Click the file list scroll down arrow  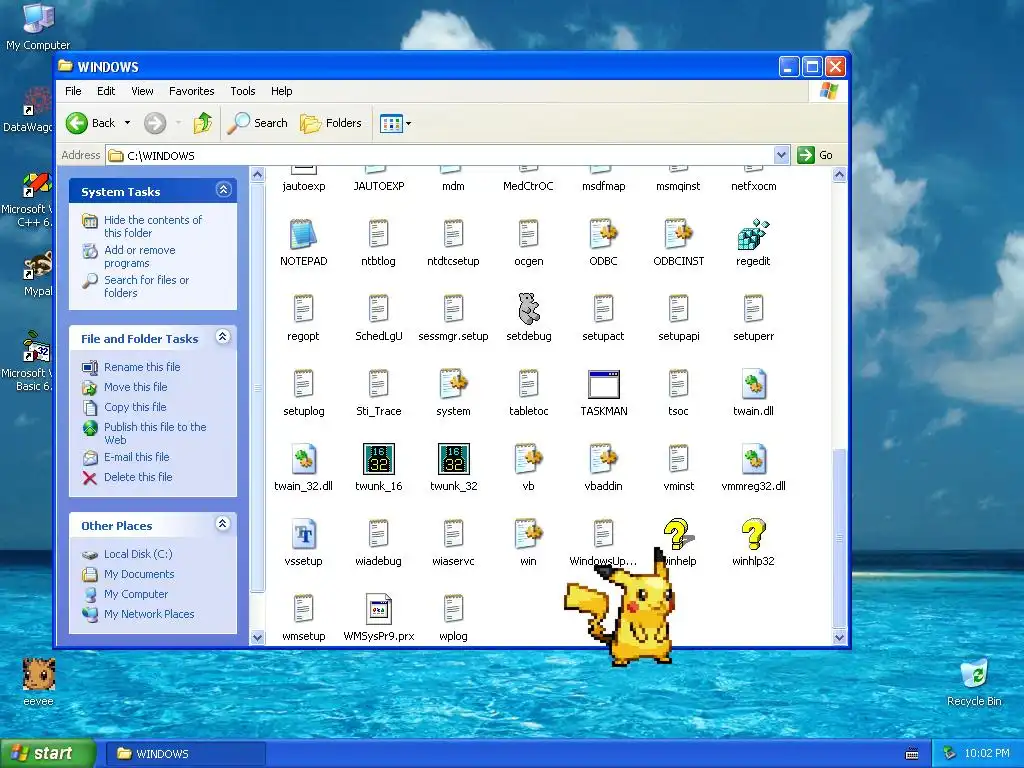[839, 637]
